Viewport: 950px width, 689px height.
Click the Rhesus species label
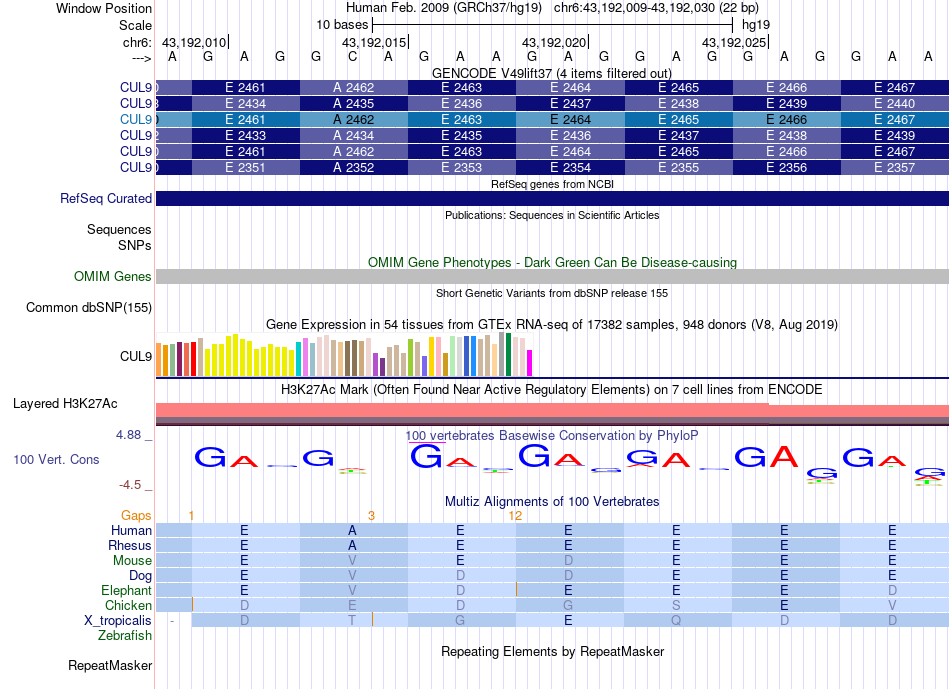click(x=130, y=546)
